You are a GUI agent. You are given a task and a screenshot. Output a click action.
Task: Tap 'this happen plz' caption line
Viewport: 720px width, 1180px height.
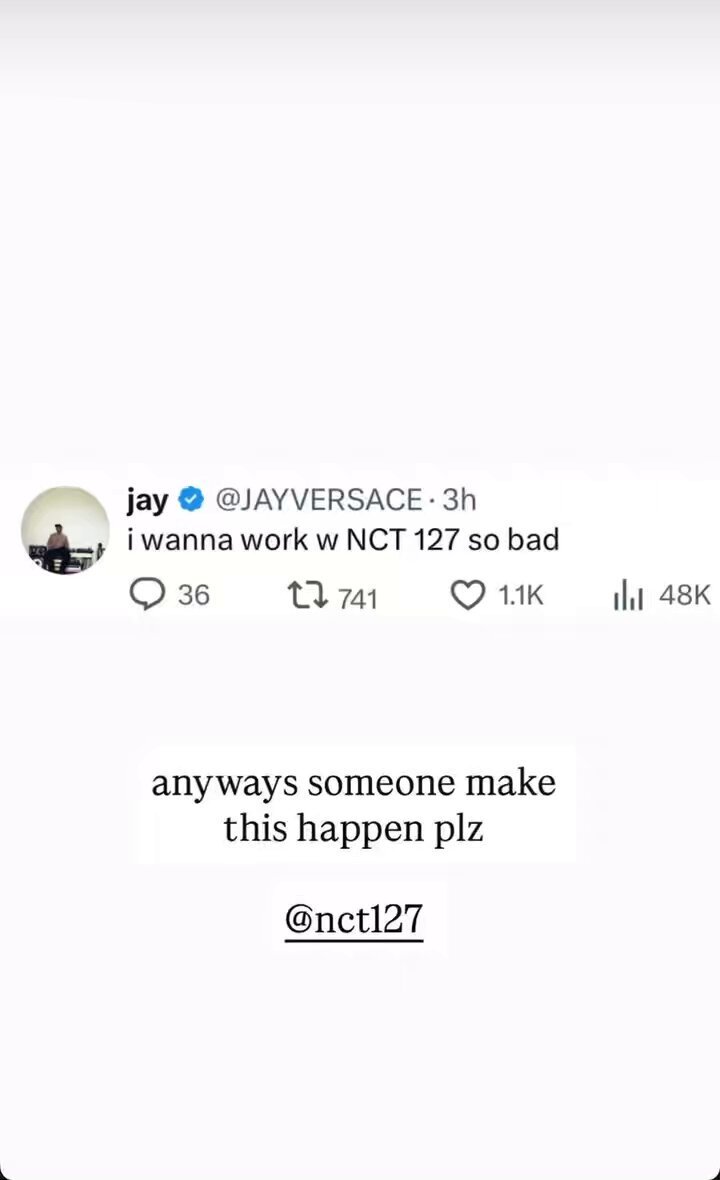tap(354, 829)
